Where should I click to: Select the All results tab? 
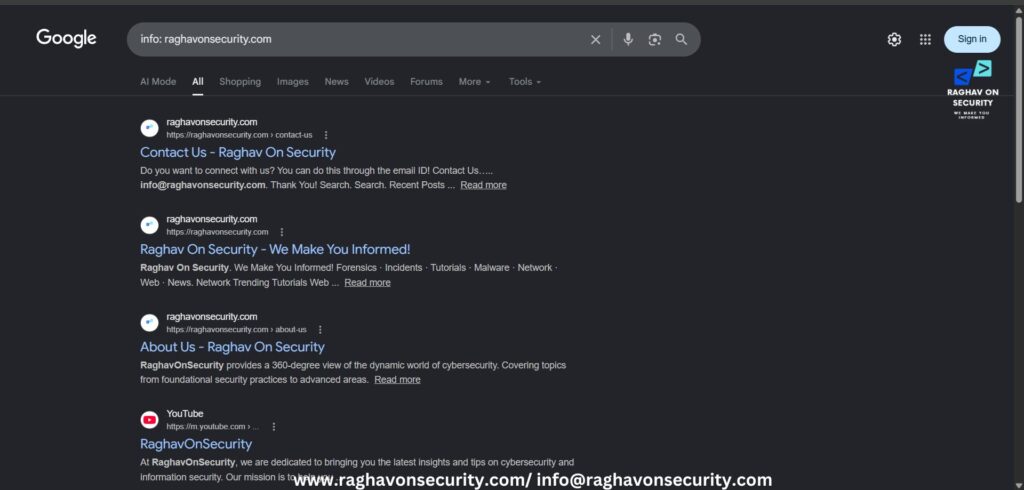(198, 82)
